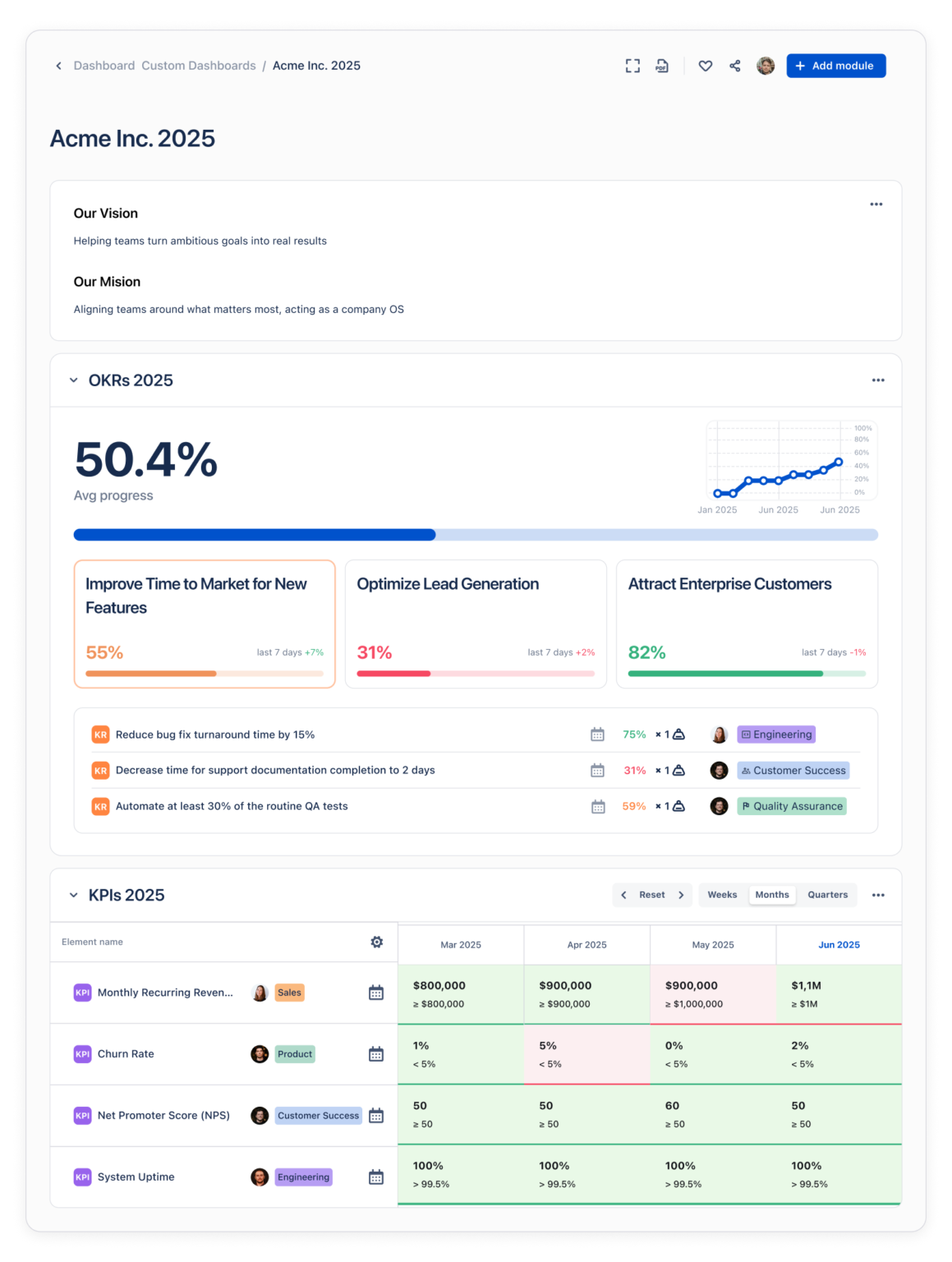Click the OKR progress trend chart

pyautogui.click(x=792, y=461)
